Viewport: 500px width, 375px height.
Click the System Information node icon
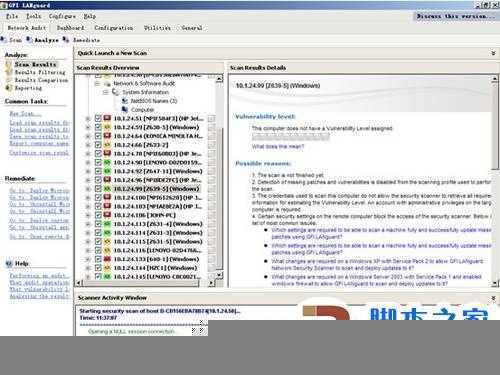(115, 92)
